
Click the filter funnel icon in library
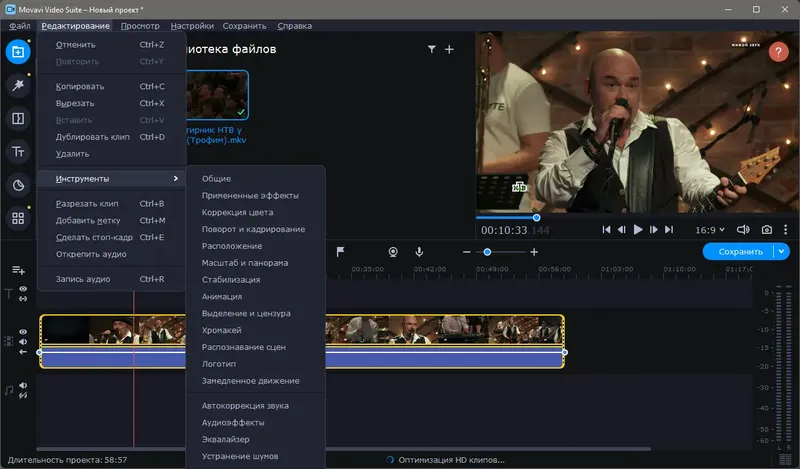(x=432, y=49)
